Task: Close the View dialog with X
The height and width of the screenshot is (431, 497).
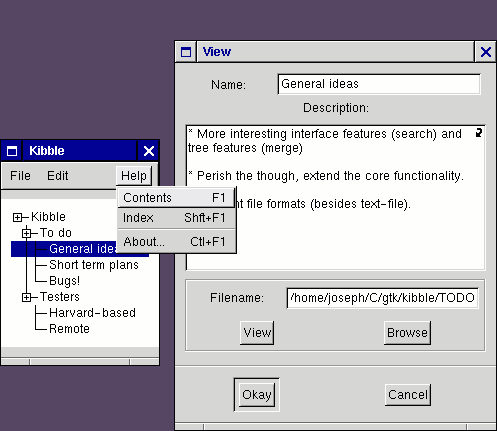Action: tap(486, 52)
